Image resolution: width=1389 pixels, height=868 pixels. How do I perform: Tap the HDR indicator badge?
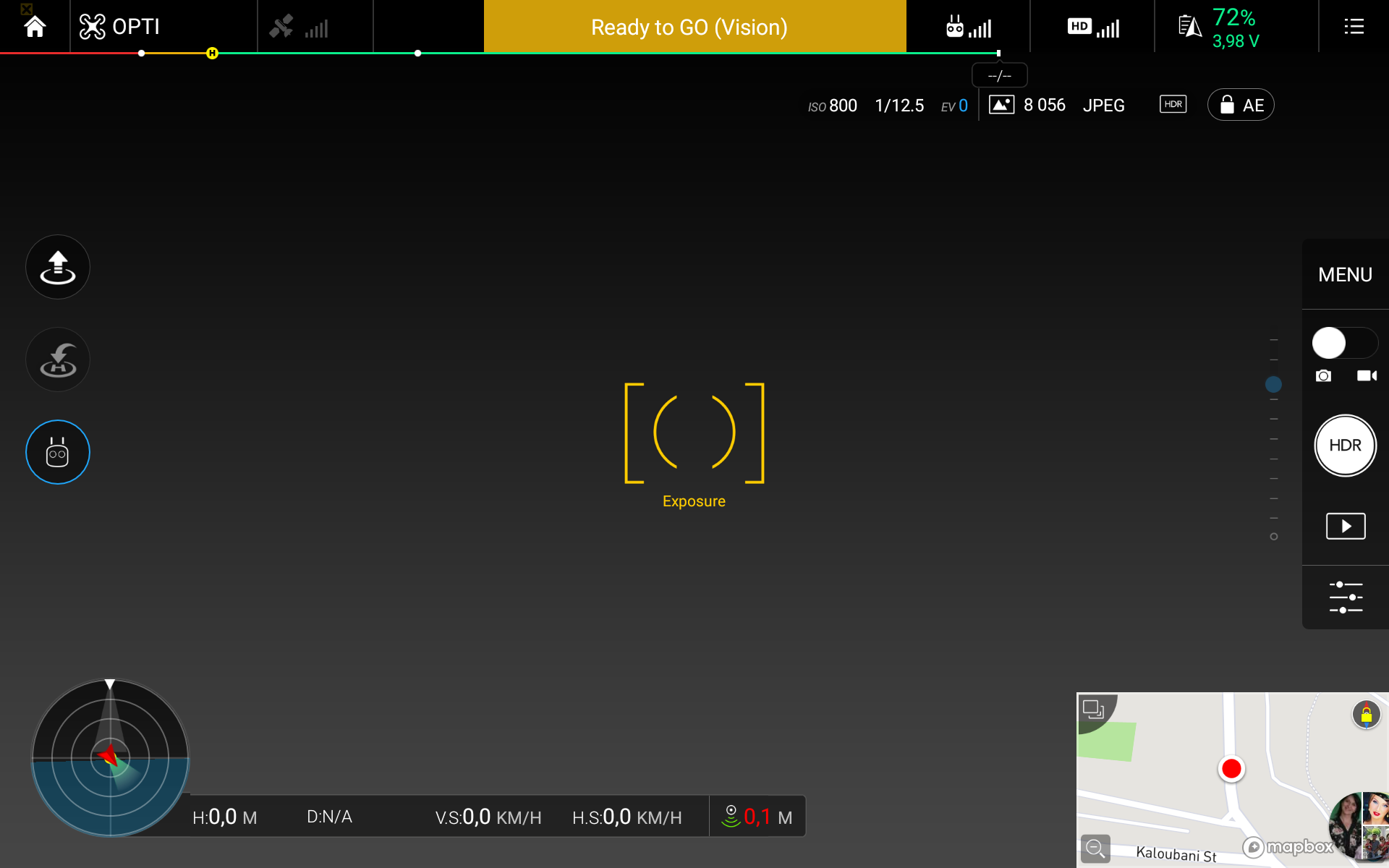point(1173,104)
